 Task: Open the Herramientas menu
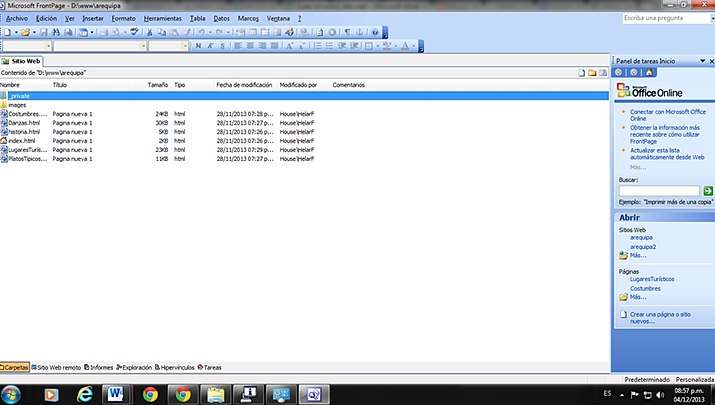click(x=162, y=19)
